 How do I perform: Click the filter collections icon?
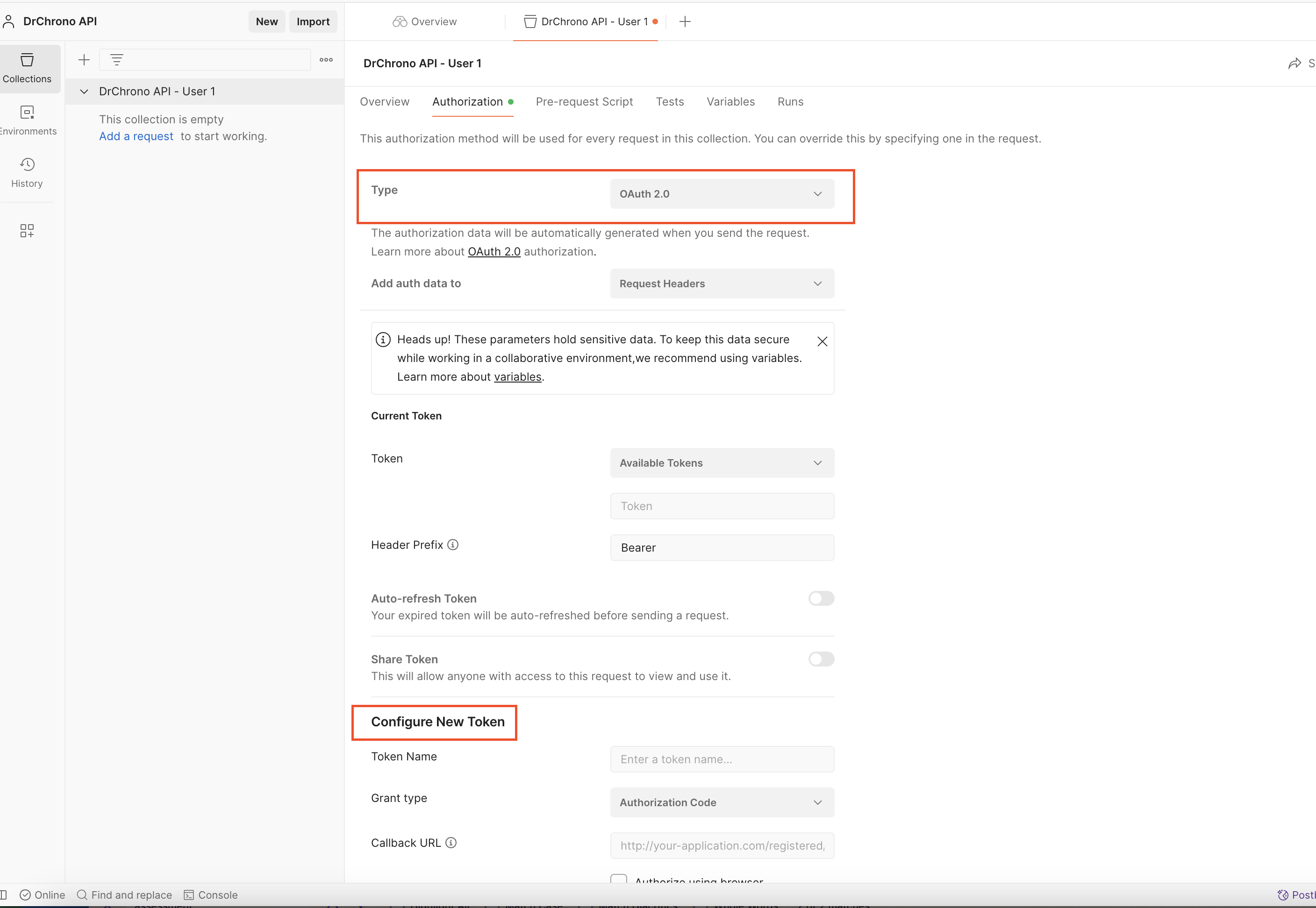(117, 60)
